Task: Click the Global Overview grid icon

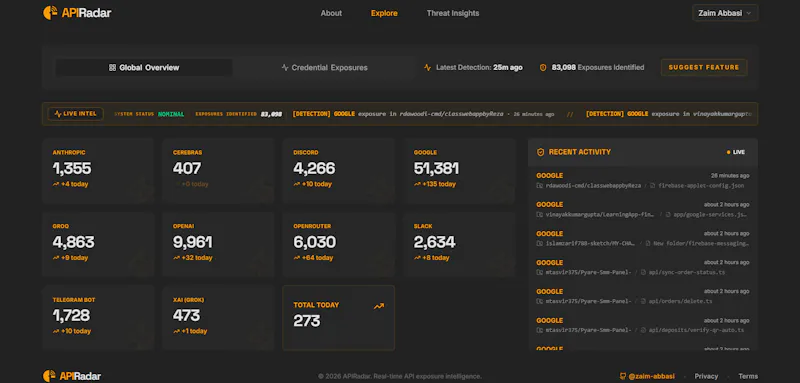Action: click(x=112, y=67)
